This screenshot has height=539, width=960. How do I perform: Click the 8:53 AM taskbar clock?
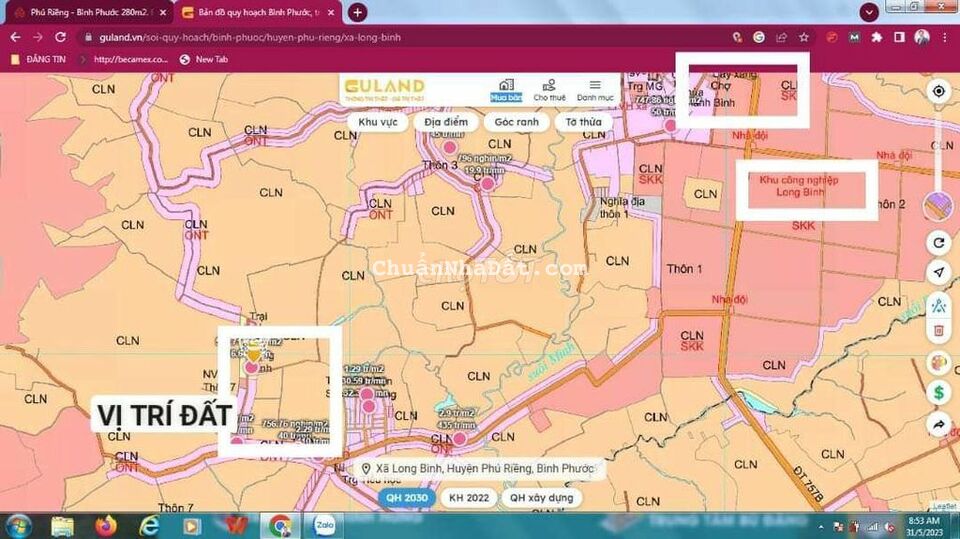point(926,526)
